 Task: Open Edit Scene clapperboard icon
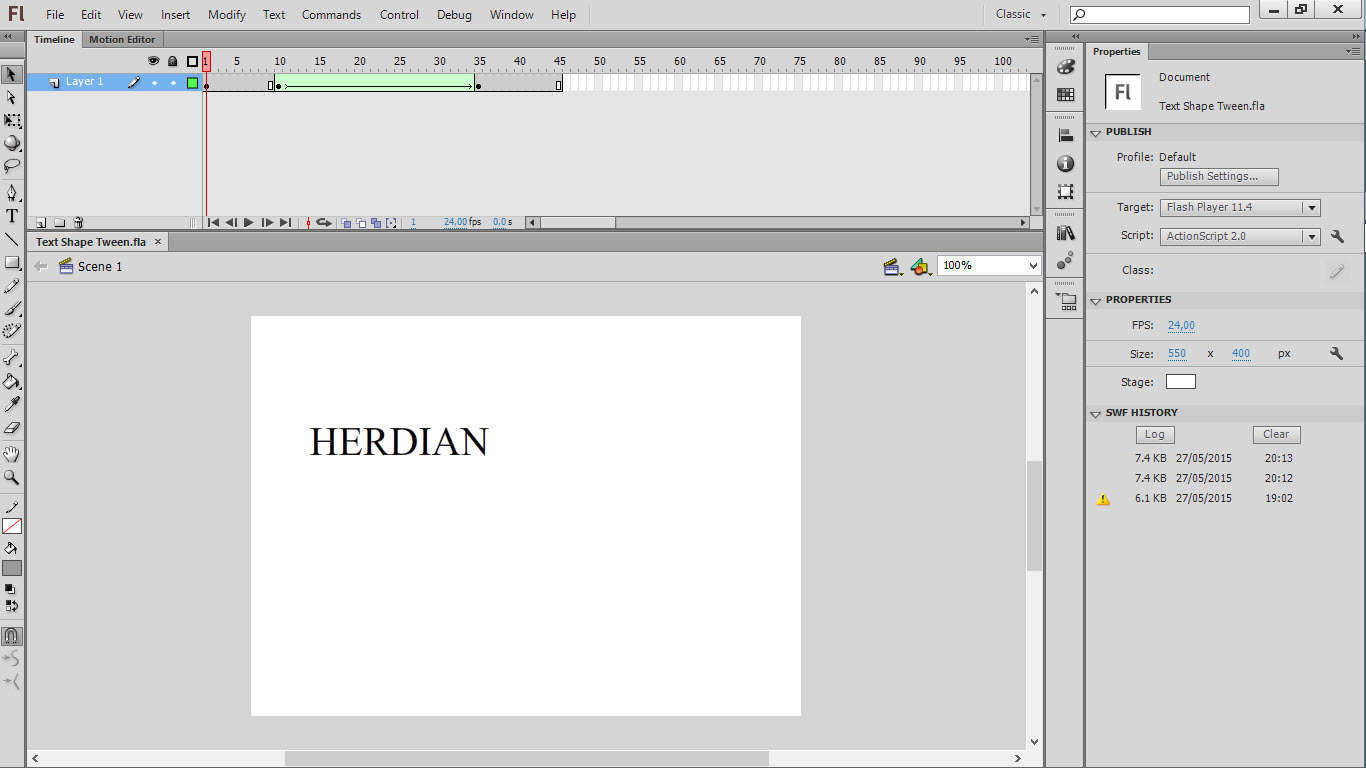[x=893, y=266]
